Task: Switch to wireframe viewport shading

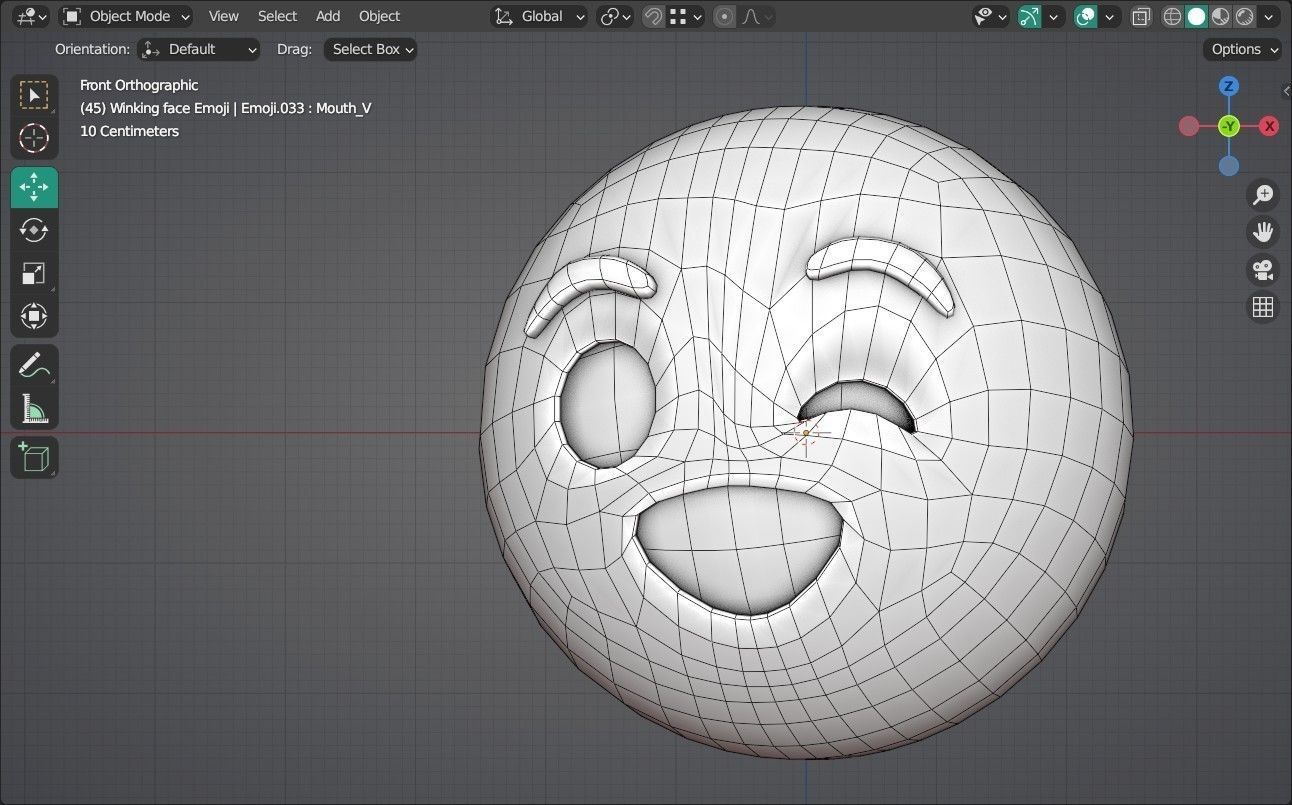Action: click(x=1172, y=16)
